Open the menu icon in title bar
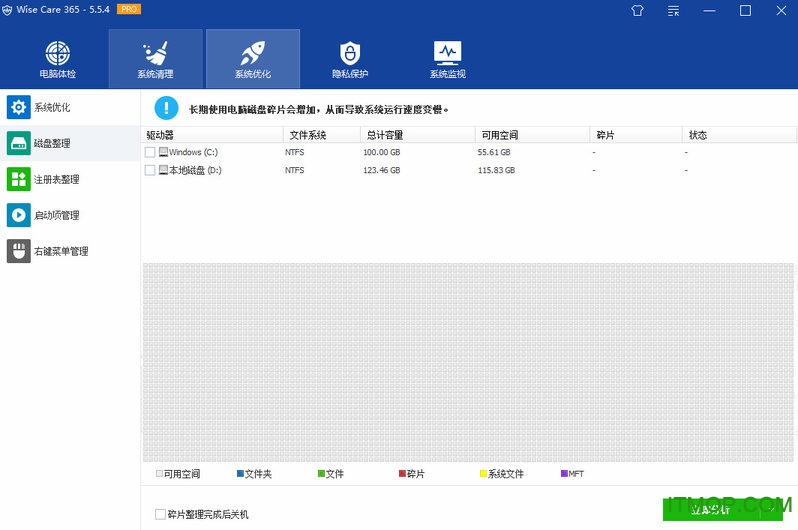 pyautogui.click(x=673, y=11)
